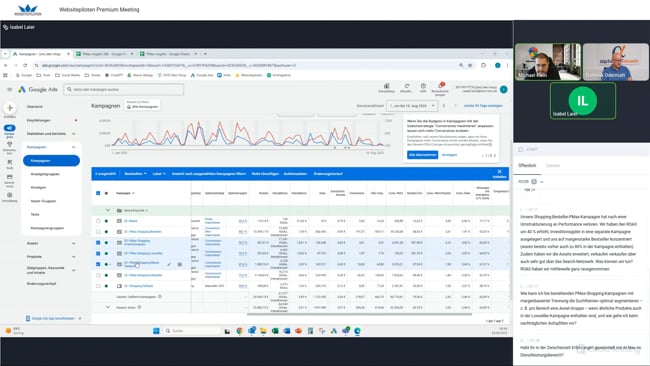Open new browser tab with plus
This screenshot has width=650, height=366.
[205, 54]
